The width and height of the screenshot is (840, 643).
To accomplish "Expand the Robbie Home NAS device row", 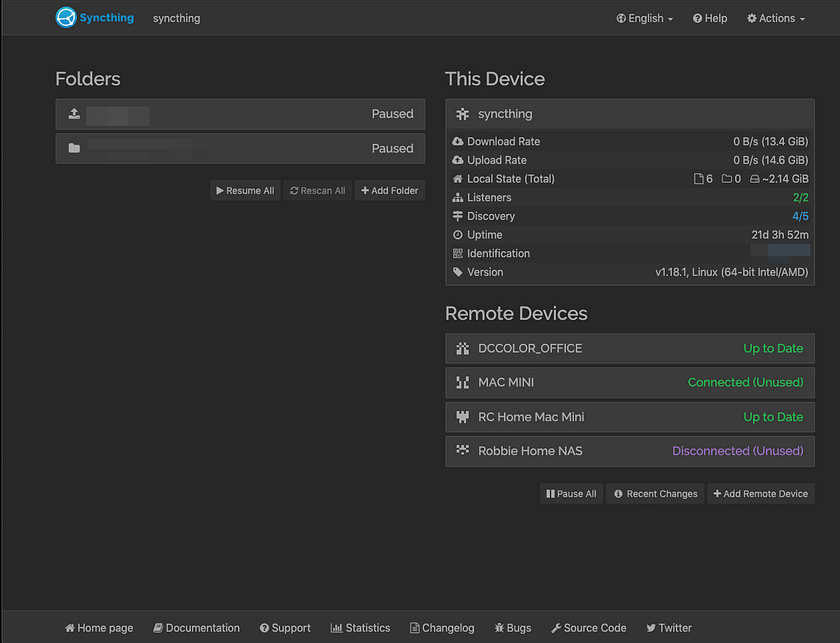I will [629, 451].
